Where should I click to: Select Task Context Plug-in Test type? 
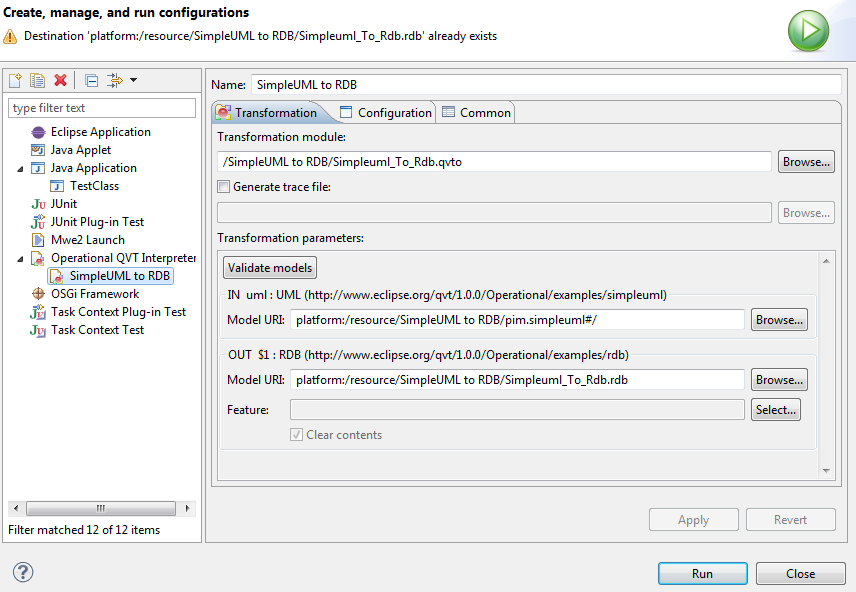tap(118, 312)
